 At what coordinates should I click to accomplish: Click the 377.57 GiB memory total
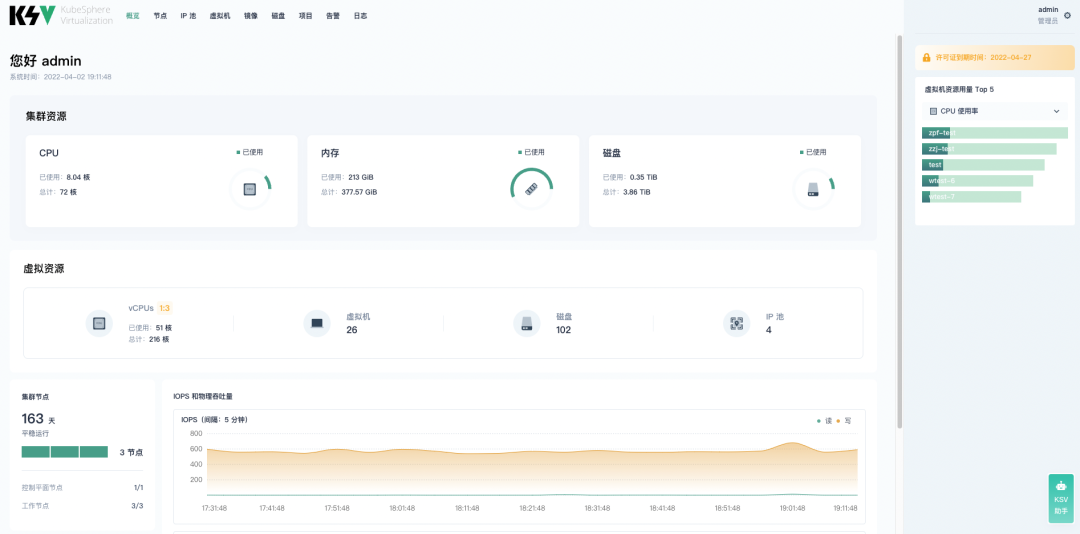click(x=359, y=192)
